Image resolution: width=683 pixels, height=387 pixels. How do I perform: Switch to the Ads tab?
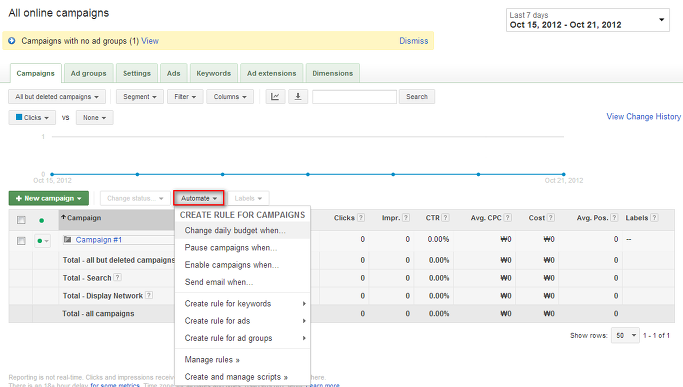click(x=173, y=73)
